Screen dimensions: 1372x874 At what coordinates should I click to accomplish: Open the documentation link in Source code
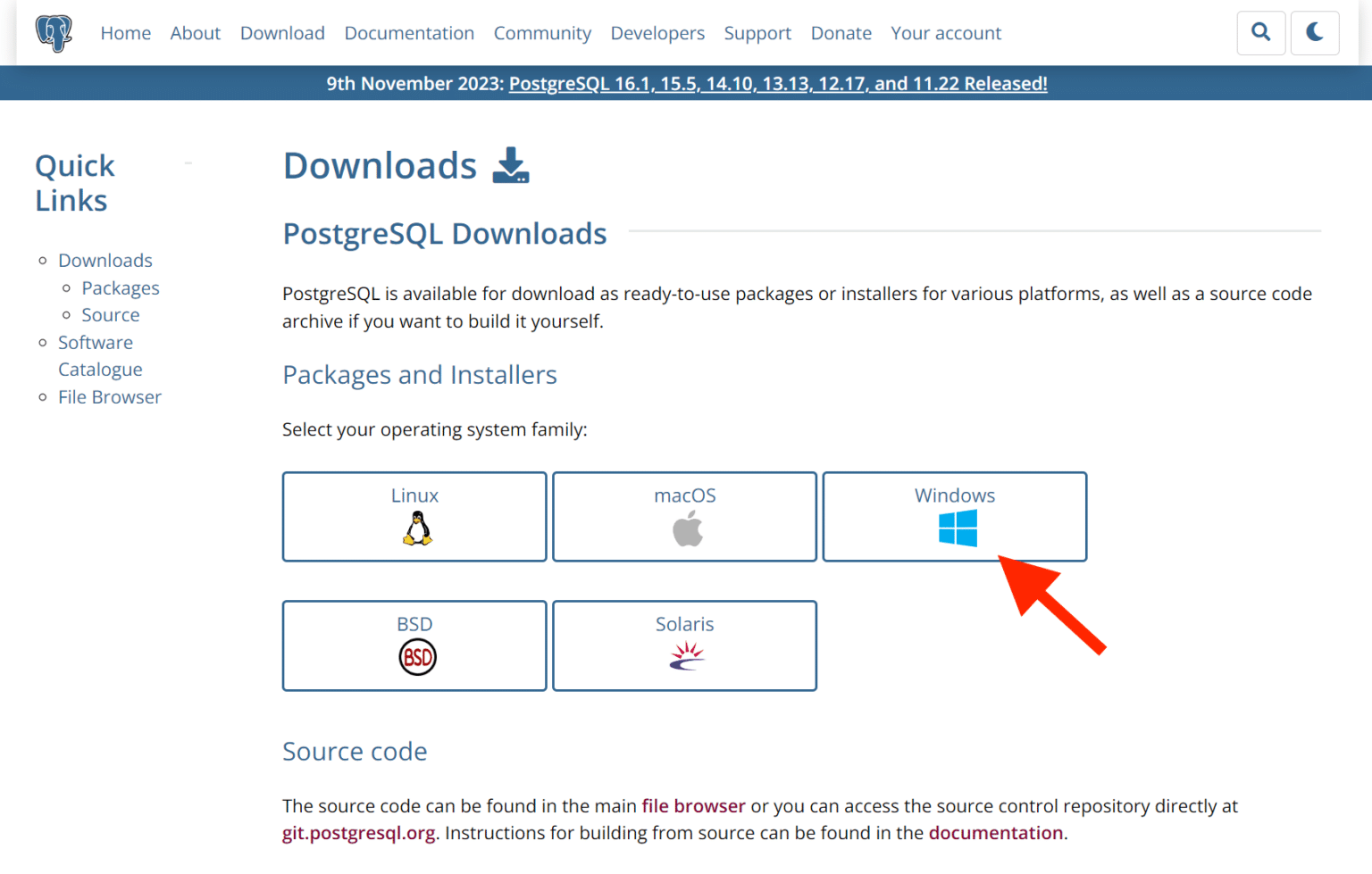[995, 833]
